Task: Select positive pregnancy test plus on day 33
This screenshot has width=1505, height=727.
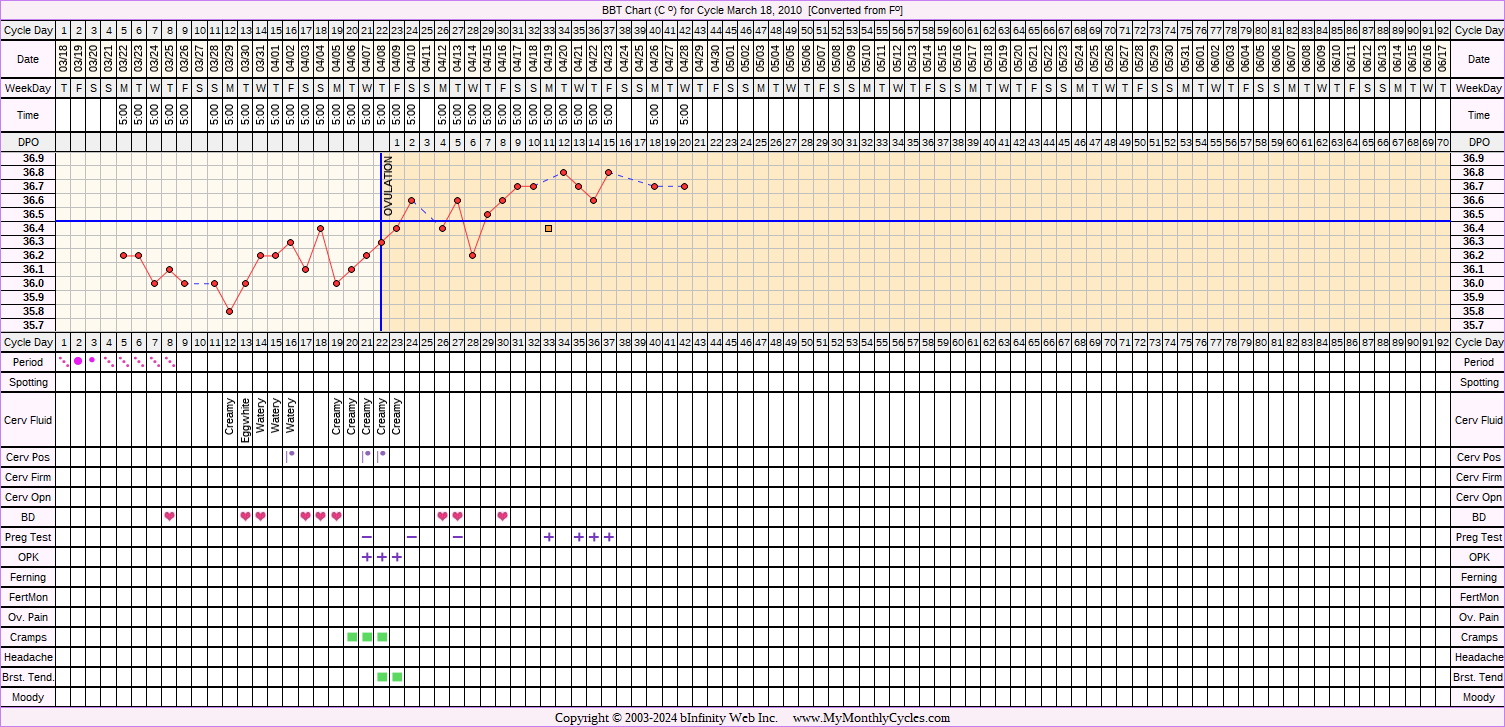Action: tap(549, 537)
